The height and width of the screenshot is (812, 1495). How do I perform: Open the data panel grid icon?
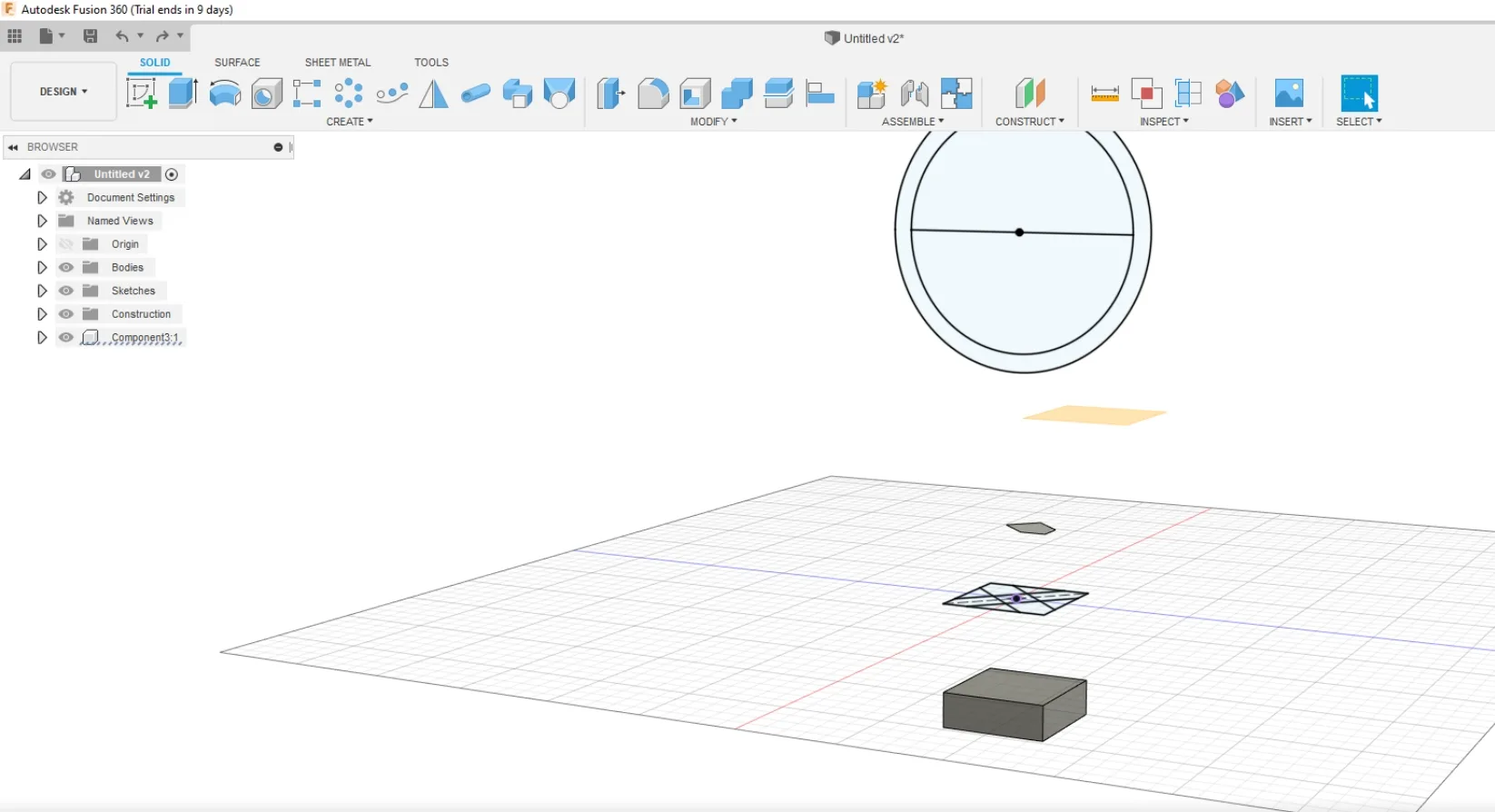15,36
